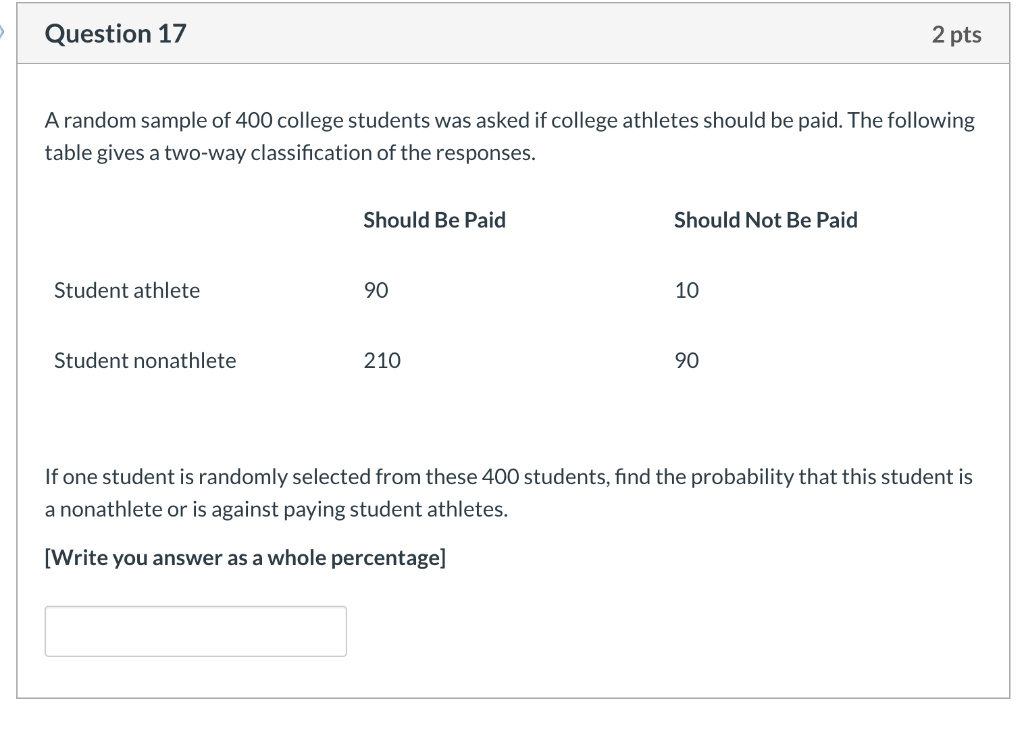
Task: Select the nonathlete value 90 on the right
Action: pyautogui.click(x=687, y=360)
